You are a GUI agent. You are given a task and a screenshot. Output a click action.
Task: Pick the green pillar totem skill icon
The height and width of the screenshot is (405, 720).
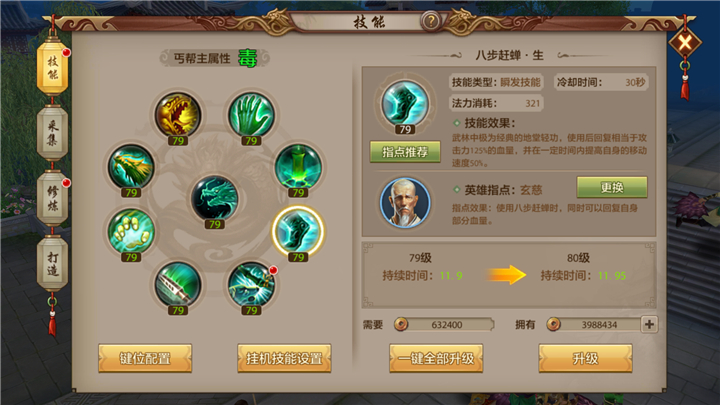point(298,166)
